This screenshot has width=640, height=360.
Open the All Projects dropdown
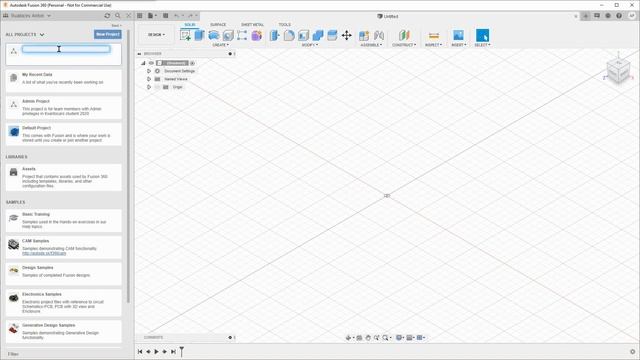tap(25, 35)
